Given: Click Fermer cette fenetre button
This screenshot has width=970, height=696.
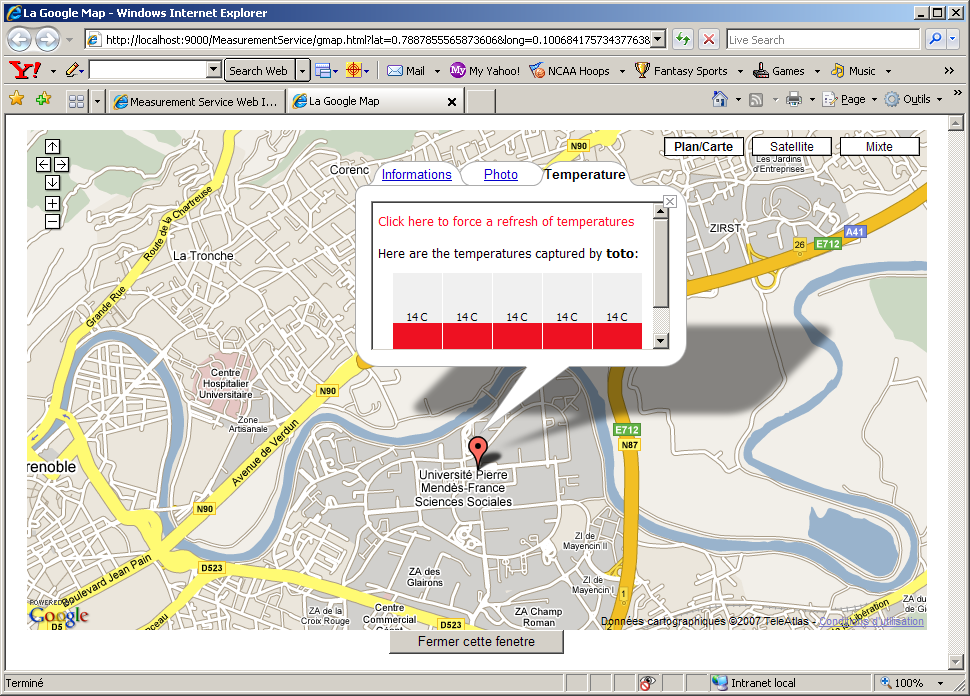Looking at the screenshot, I should [476, 642].
